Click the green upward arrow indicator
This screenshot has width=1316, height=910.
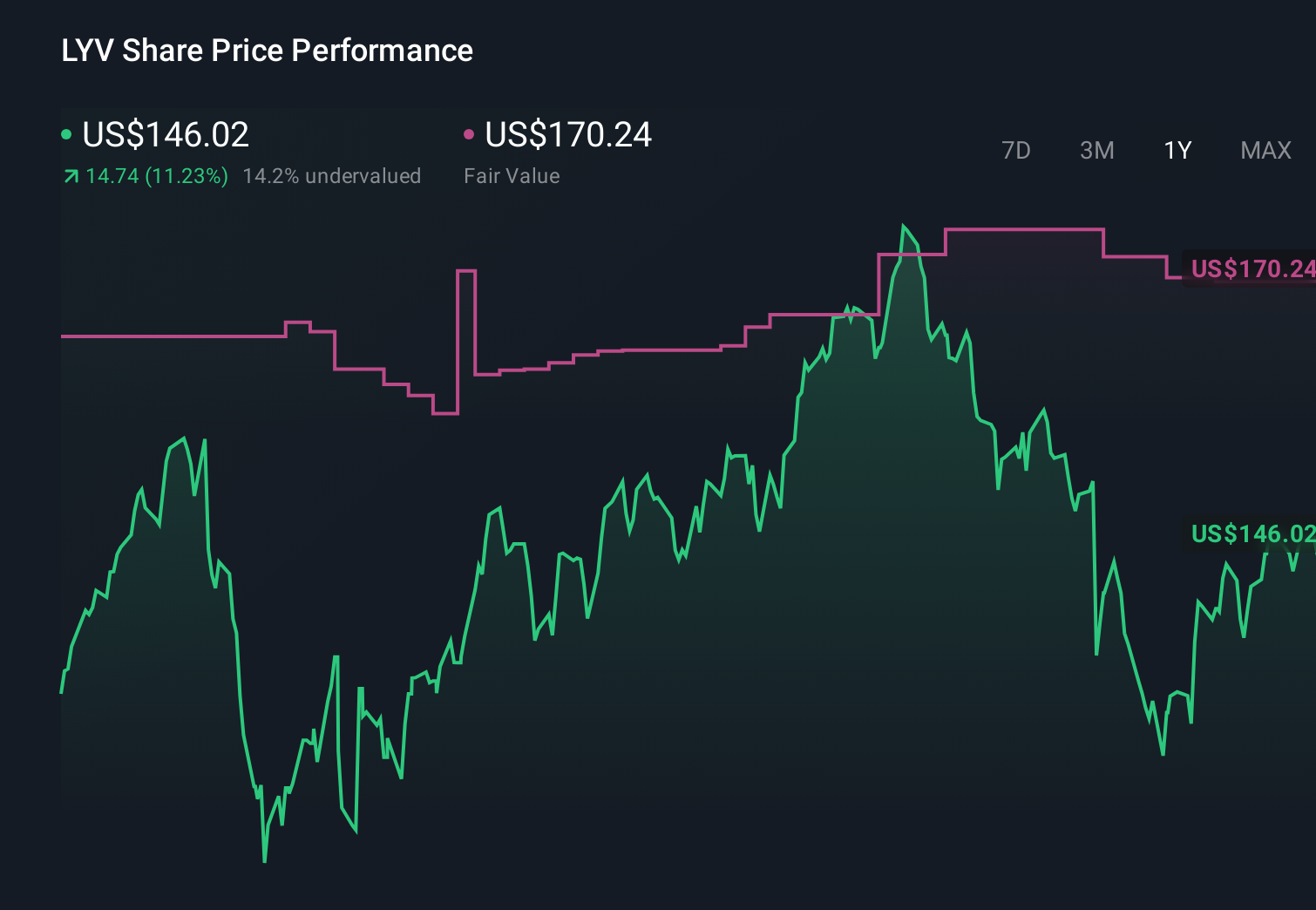[71, 175]
